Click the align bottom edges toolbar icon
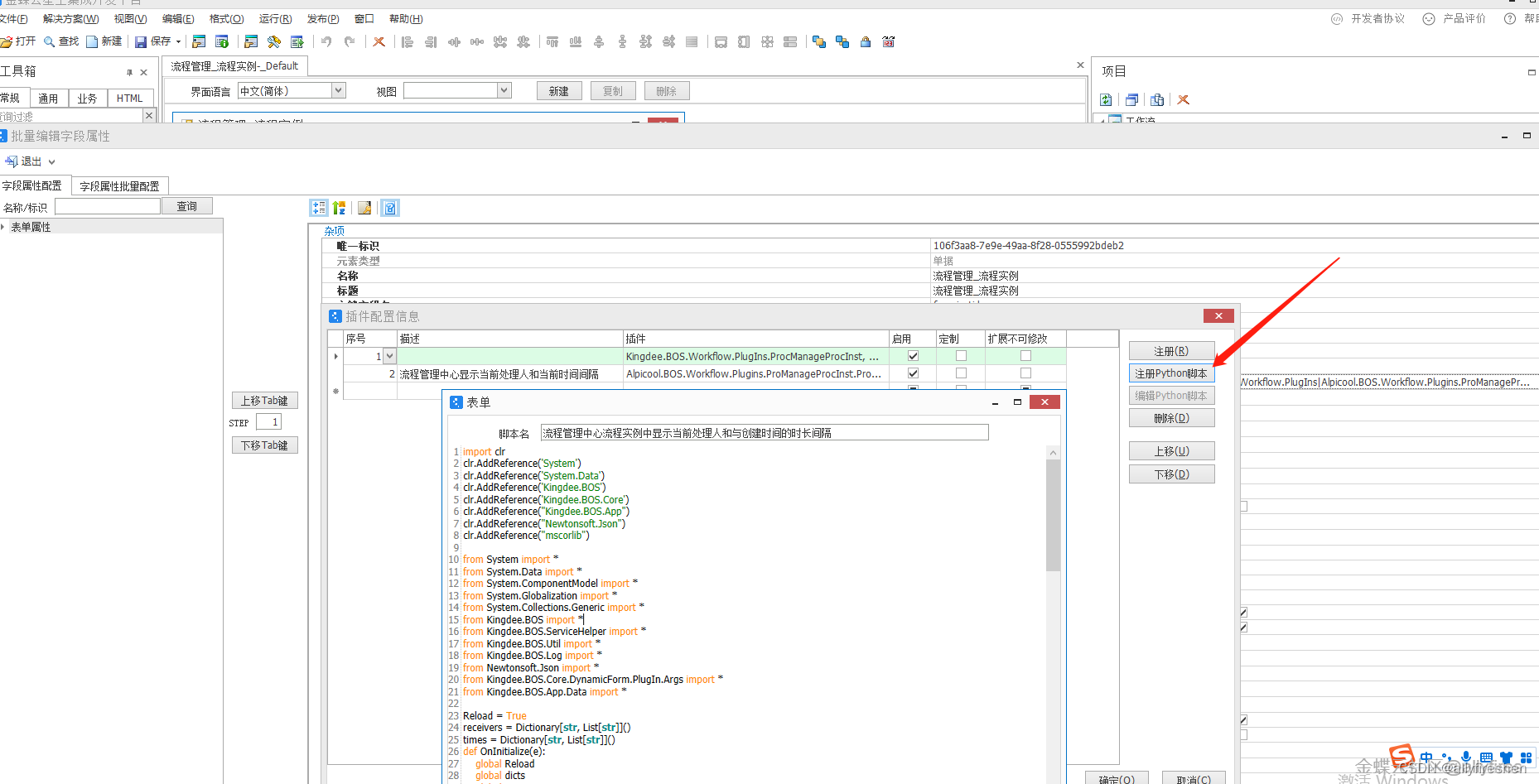Screen dimensions: 1539x784 (x=576, y=41)
